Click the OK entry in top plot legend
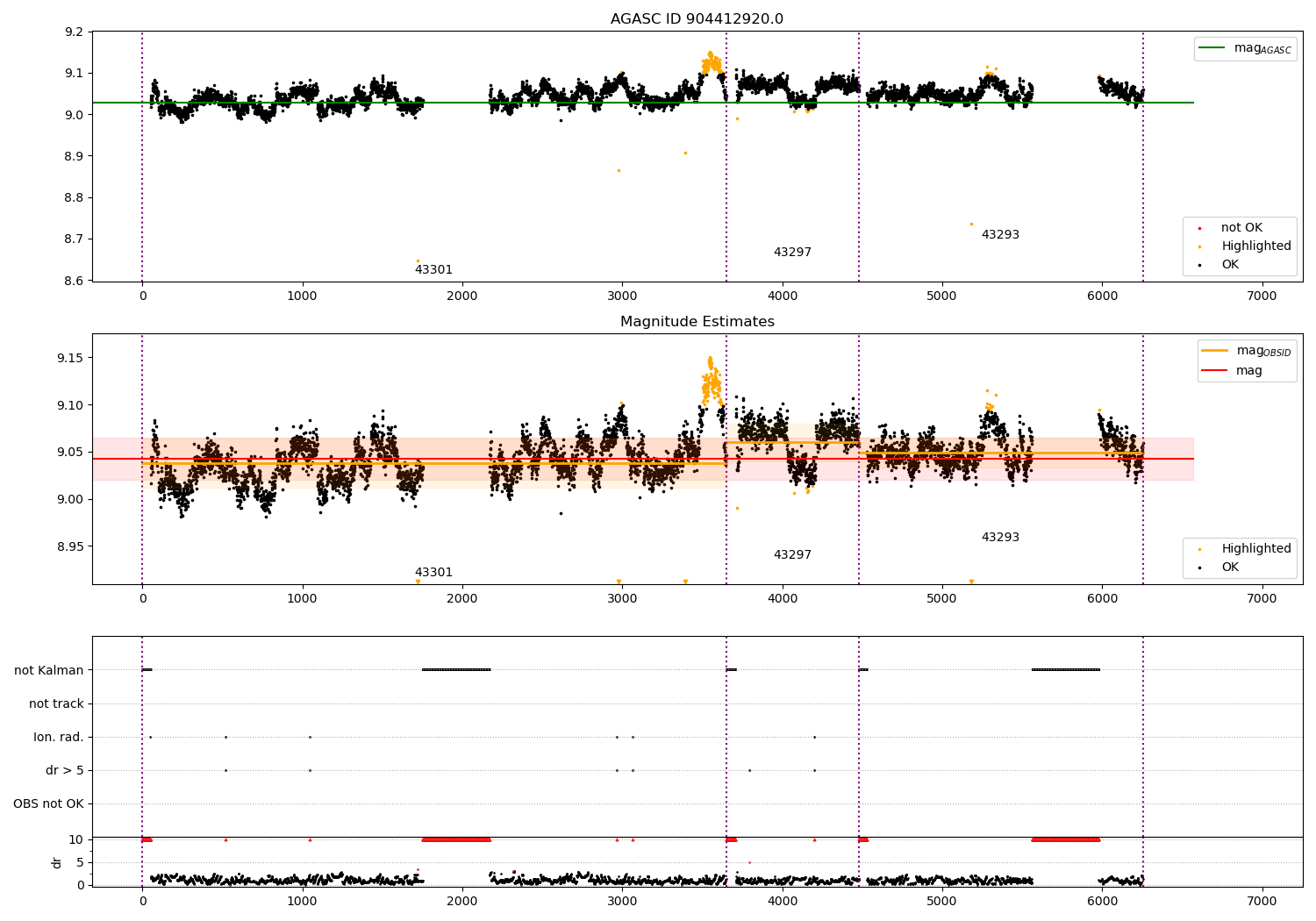 1230,265
